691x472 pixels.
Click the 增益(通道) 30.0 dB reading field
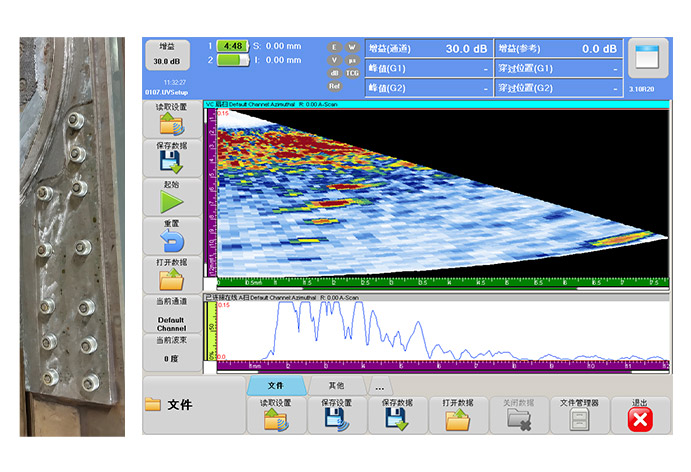pos(430,48)
